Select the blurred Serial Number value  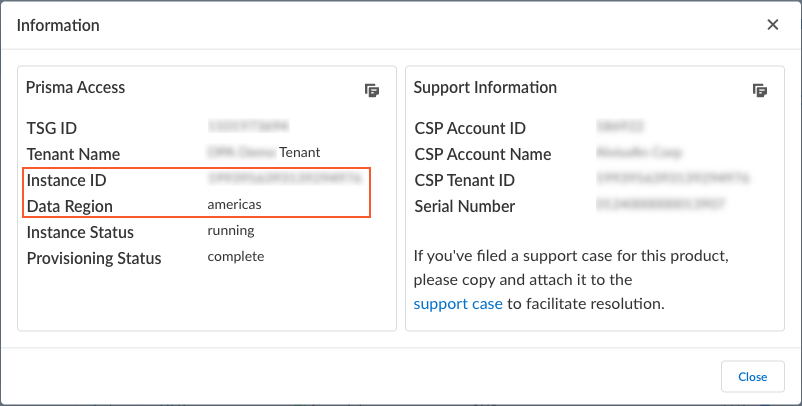click(x=658, y=206)
